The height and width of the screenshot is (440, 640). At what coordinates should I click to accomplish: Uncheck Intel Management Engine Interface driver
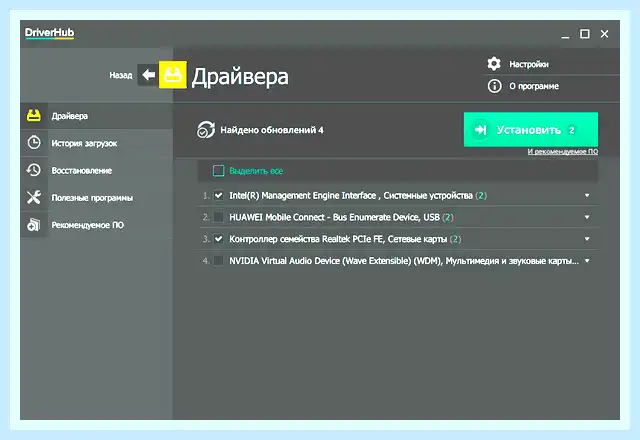(x=218, y=195)
